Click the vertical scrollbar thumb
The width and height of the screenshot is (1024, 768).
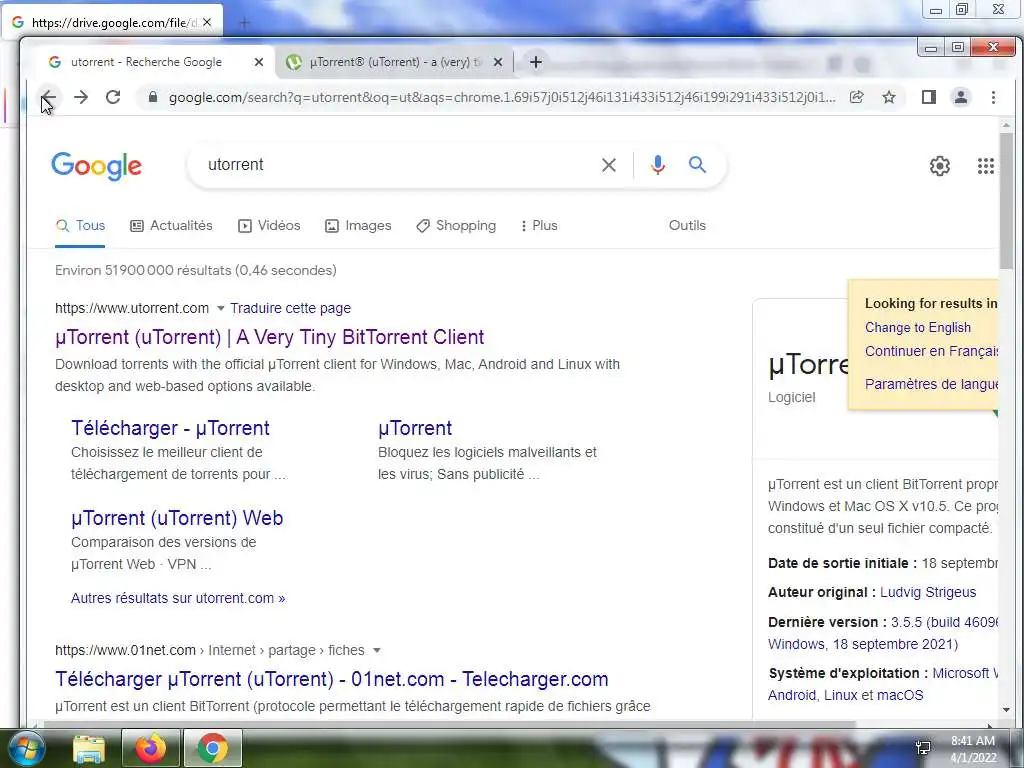[1006, 200]
